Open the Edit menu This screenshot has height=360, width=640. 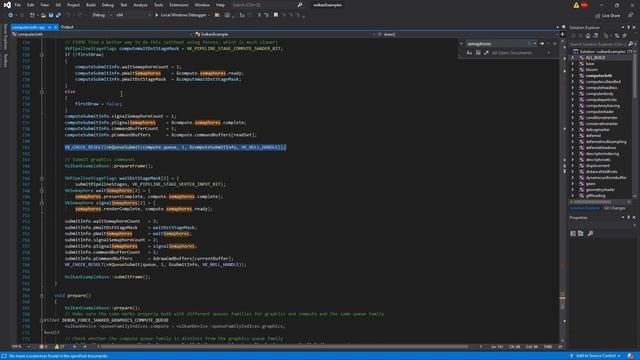pyautogui.click(x=31, y=5)
